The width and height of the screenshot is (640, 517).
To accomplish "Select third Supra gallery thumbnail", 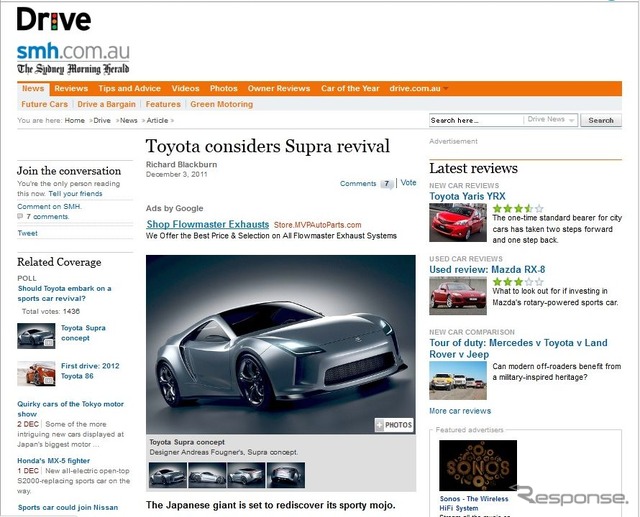I will pos(246,475).
